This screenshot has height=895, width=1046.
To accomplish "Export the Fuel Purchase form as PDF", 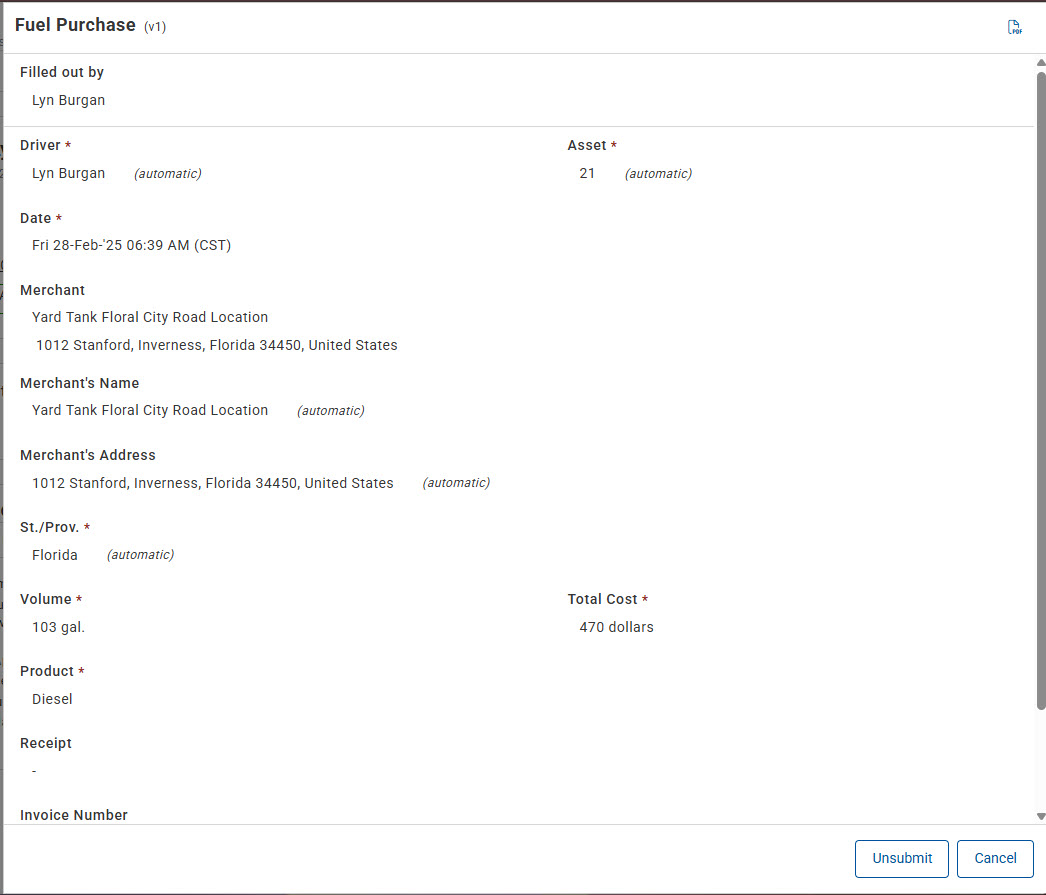I will [1014, 27].
